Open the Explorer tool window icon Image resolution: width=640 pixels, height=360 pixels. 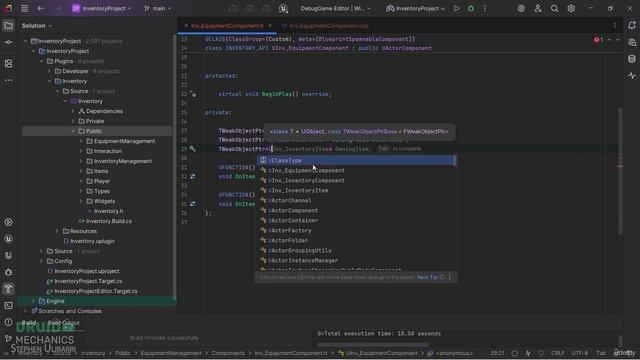tap(8, 26)
